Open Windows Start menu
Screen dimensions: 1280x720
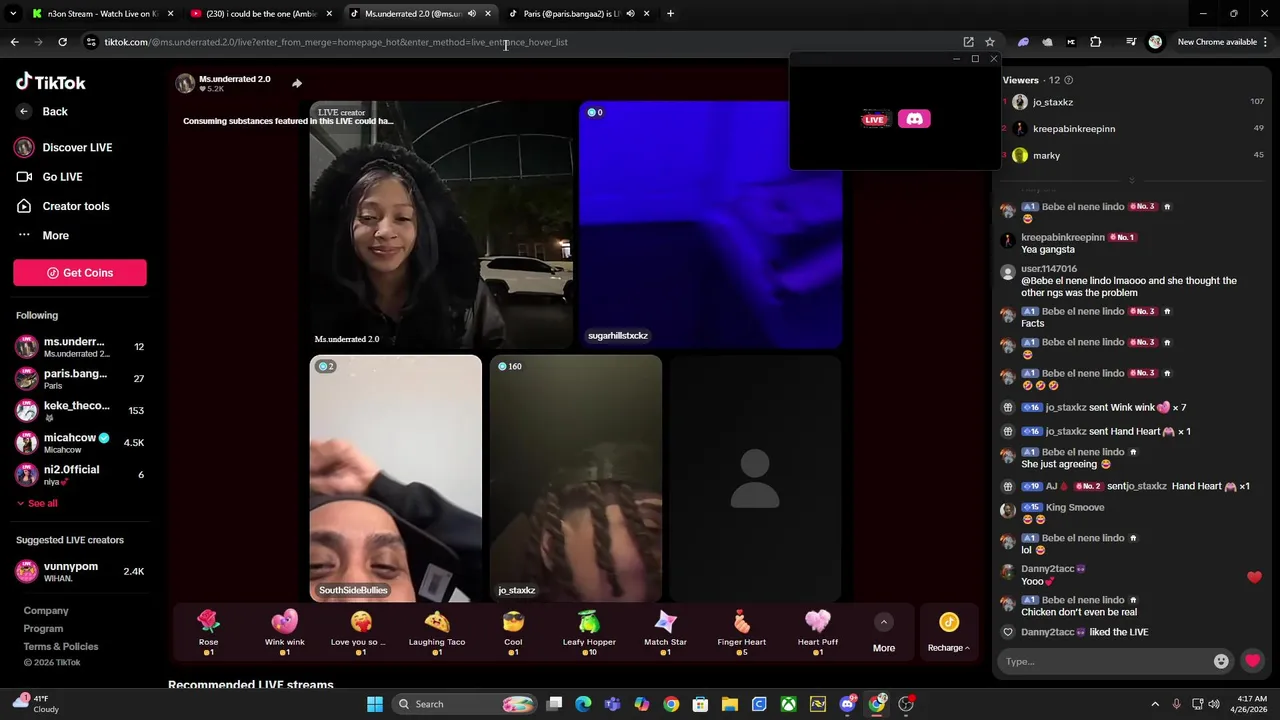pos(375,704)
